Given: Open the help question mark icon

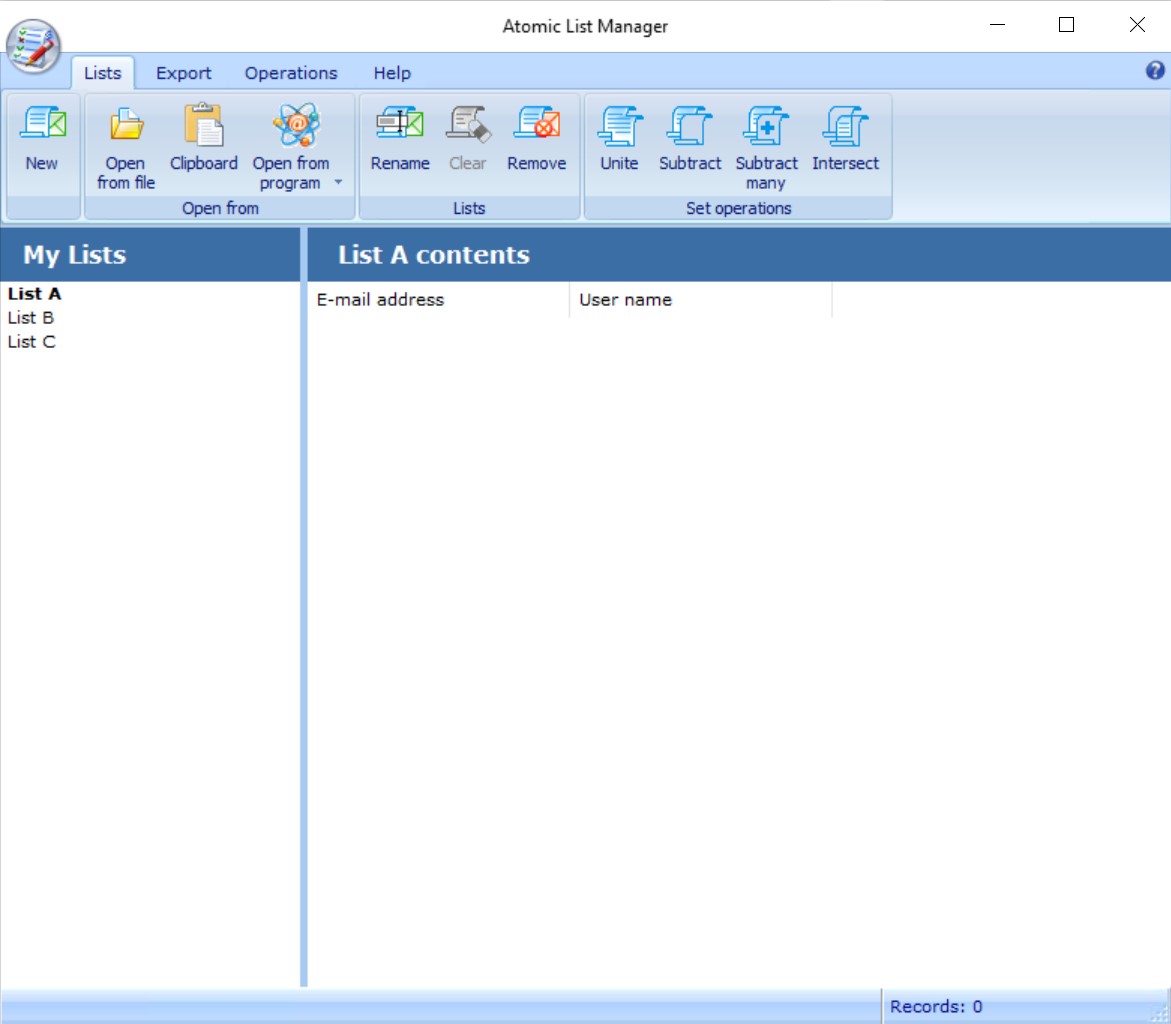Looking at the screenshot, I should click(1155, 70).
